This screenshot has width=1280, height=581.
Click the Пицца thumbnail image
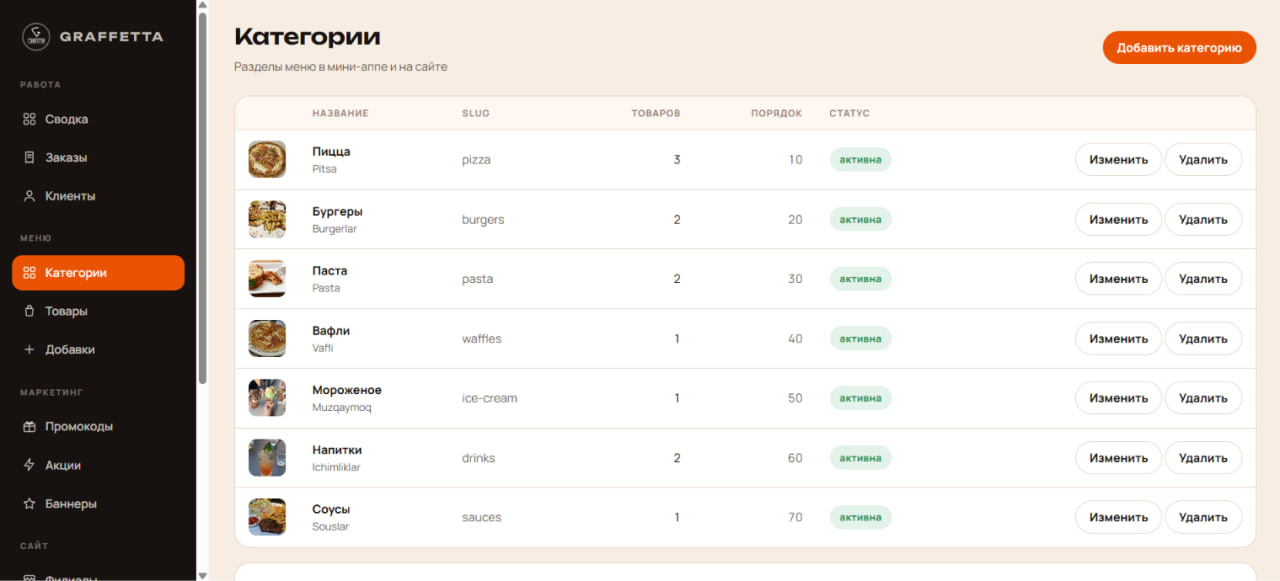pyautogui.click(x=267, y=160)
